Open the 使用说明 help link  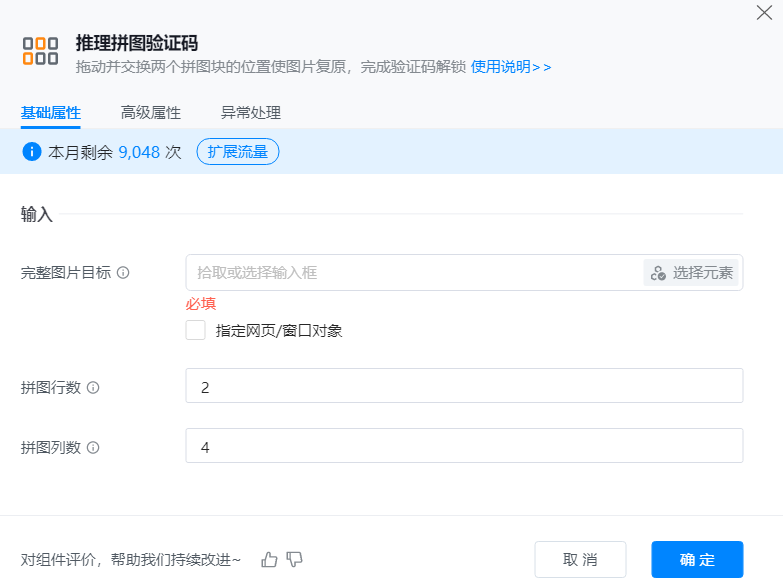click(510, 67)
